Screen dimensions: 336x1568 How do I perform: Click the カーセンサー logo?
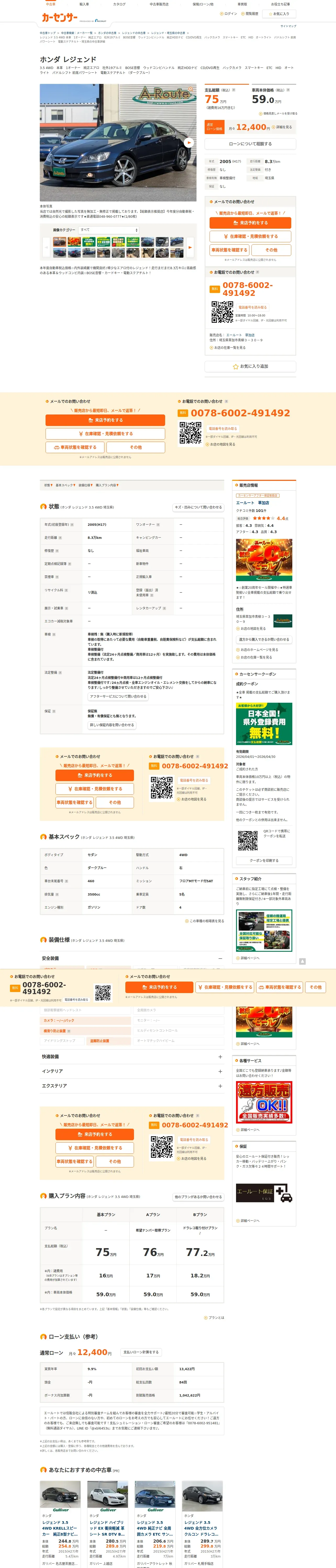pyautogui.click(x=59, y=18)
